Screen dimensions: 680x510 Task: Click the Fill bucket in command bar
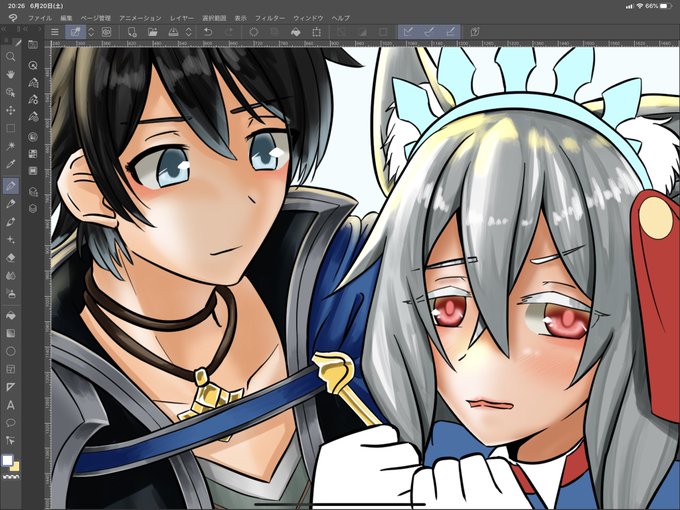coord(295,32)
